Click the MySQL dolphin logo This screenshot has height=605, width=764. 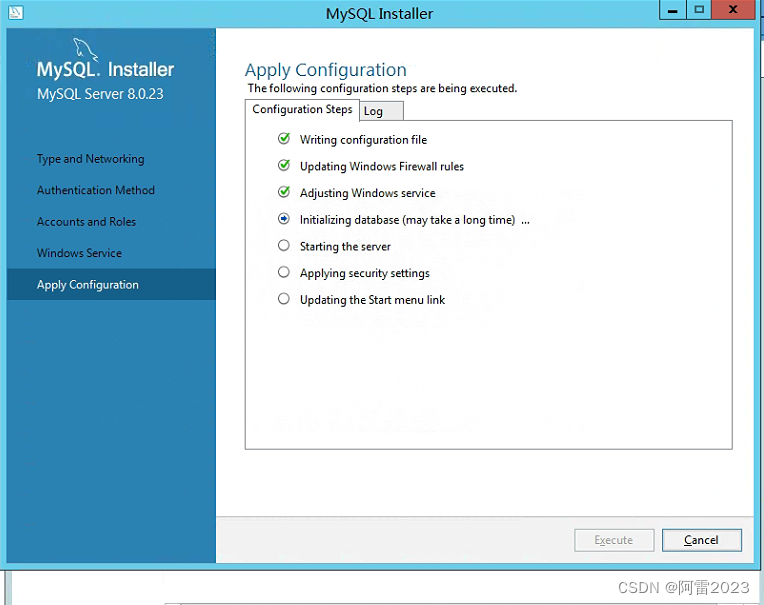point(85,49)
